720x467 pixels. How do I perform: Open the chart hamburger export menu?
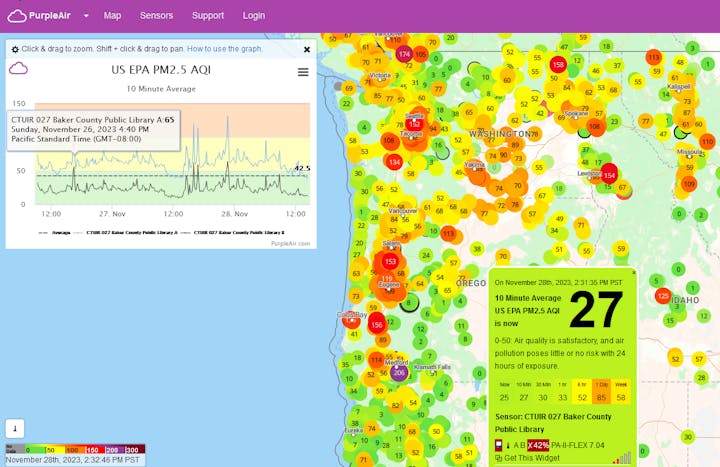click(302, 72)
